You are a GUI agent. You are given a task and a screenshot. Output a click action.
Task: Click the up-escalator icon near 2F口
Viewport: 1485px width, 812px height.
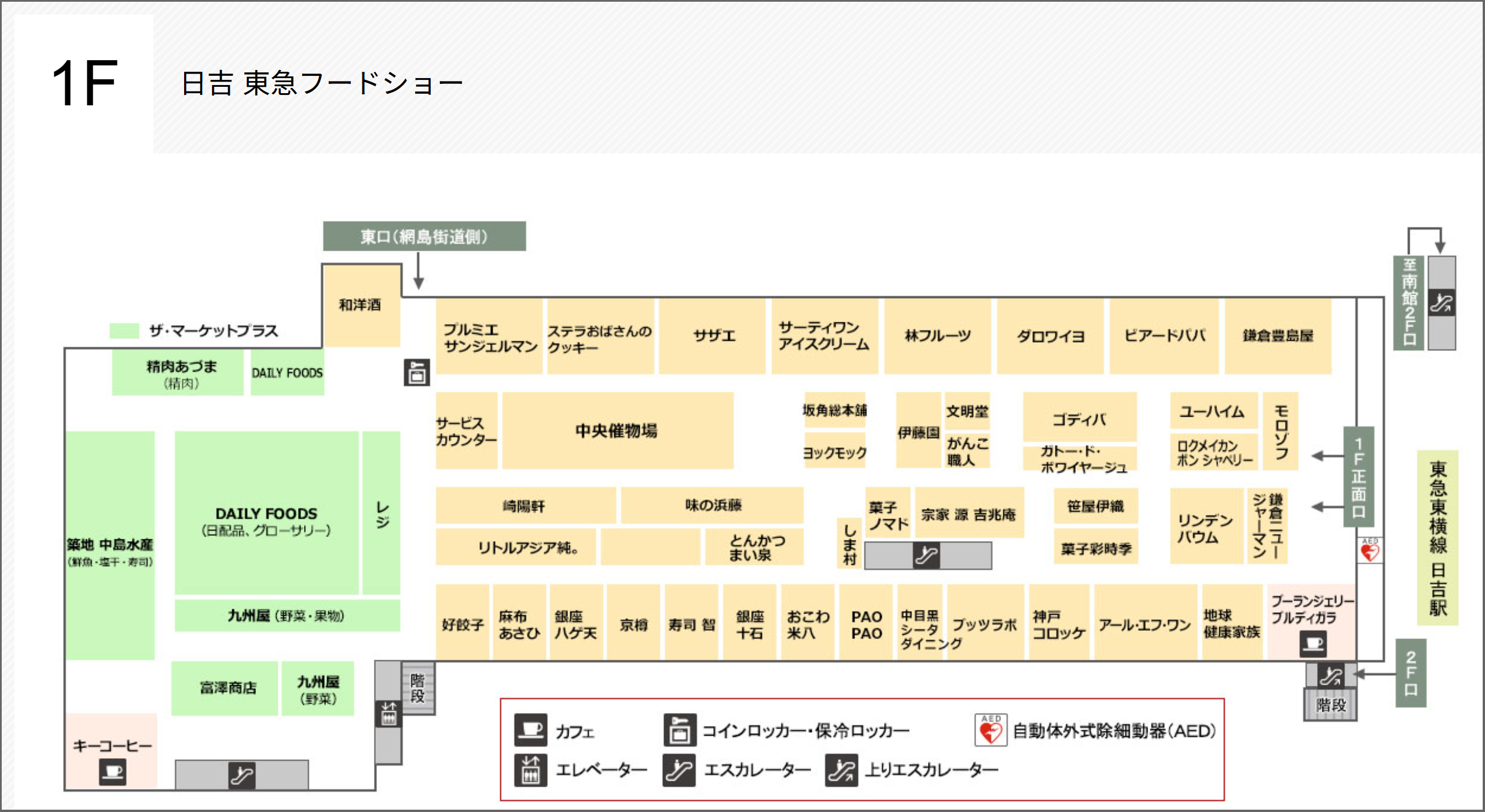click(1331, 675)
